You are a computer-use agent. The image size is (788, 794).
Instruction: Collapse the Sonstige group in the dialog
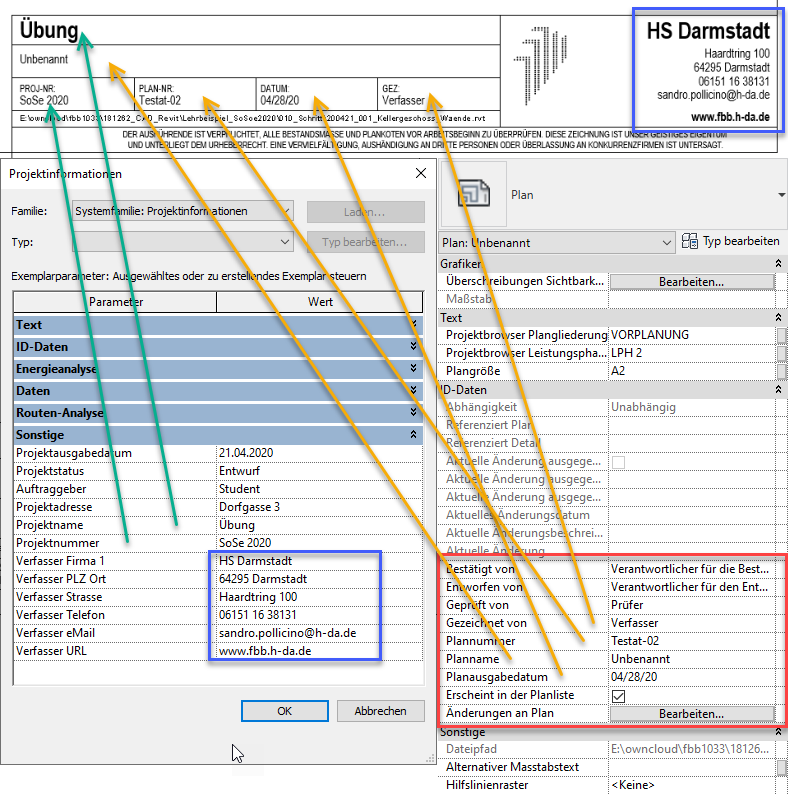click(414, 435)
